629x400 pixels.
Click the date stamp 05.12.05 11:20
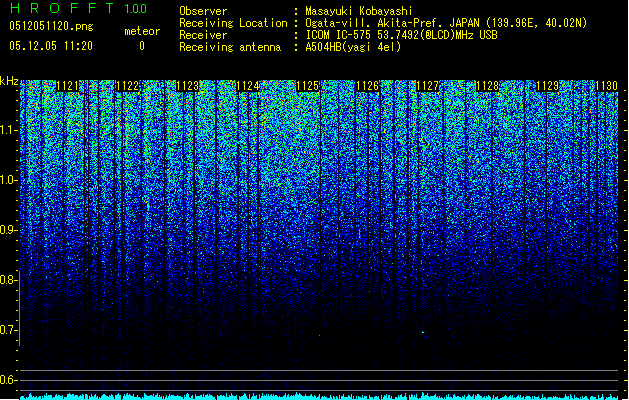(51, 46)
